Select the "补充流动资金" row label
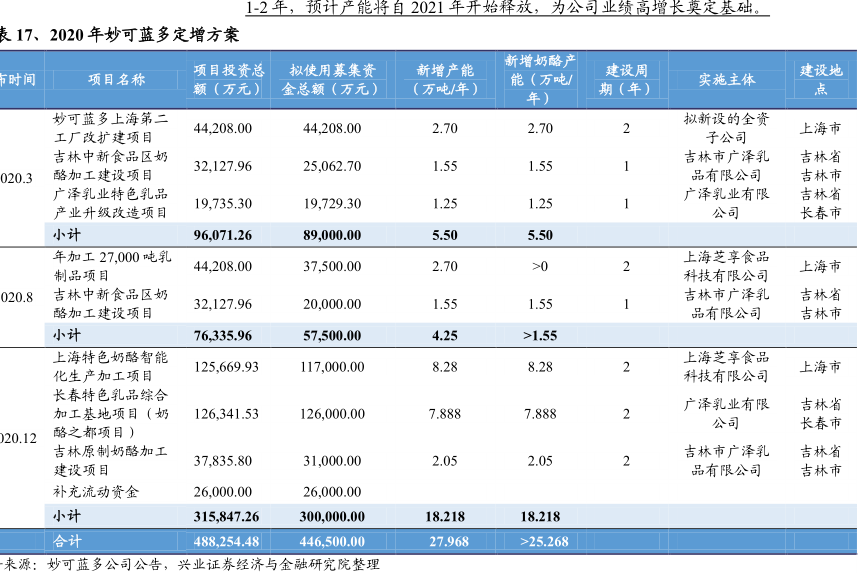Image resolution: width=867 pixels, height=581 pixels. pos(96,491)
